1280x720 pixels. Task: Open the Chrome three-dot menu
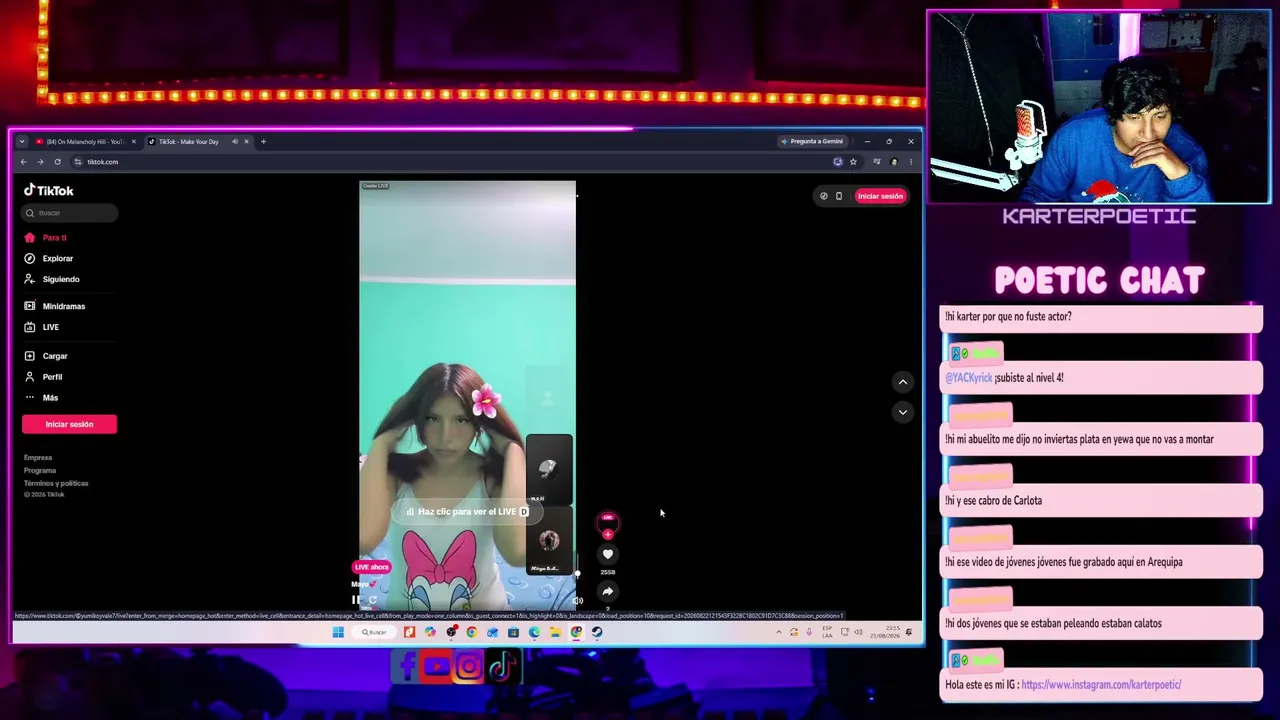(x=910, y=162)
